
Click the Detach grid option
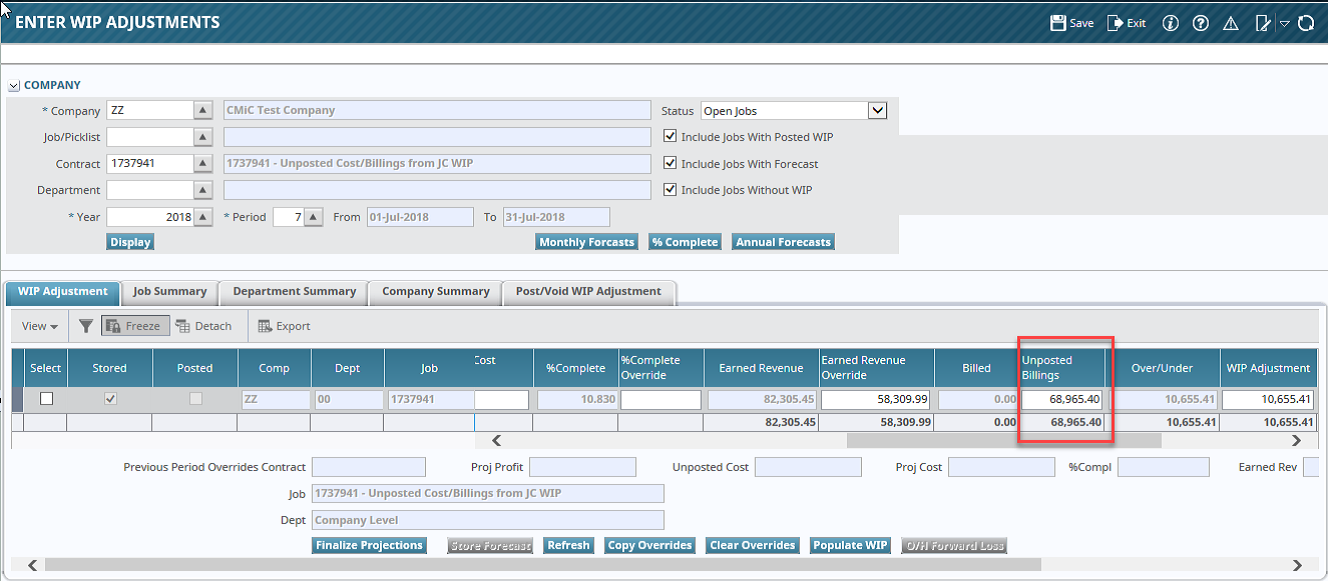click(205, 325)
